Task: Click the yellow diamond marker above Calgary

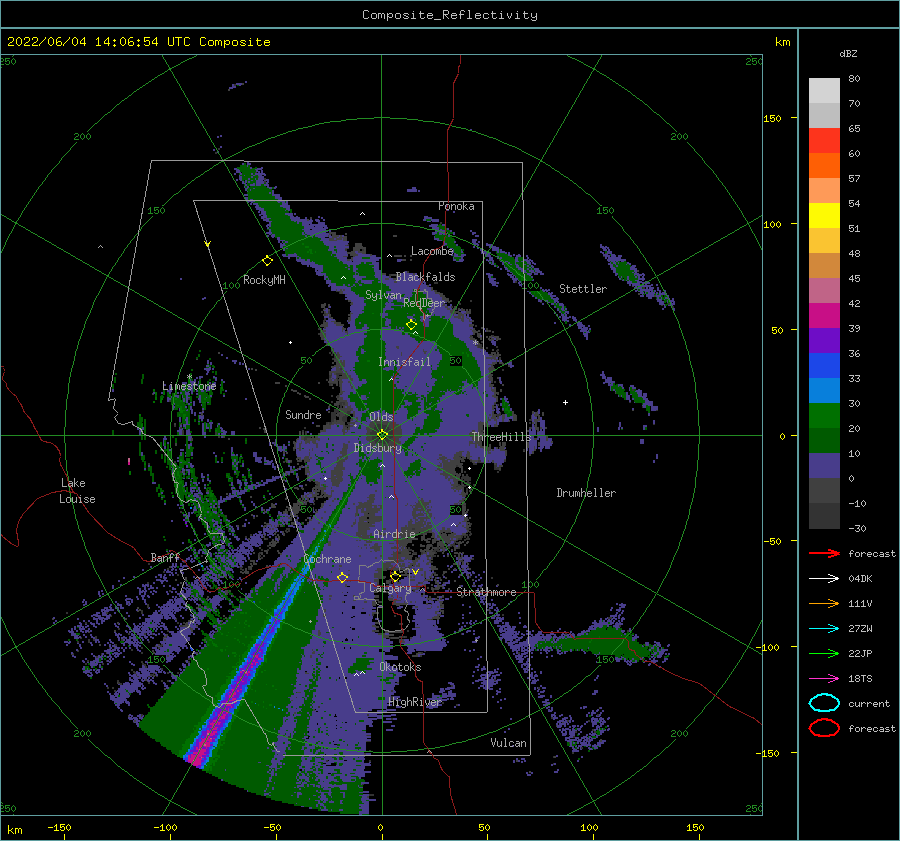Action: point(395,576)
